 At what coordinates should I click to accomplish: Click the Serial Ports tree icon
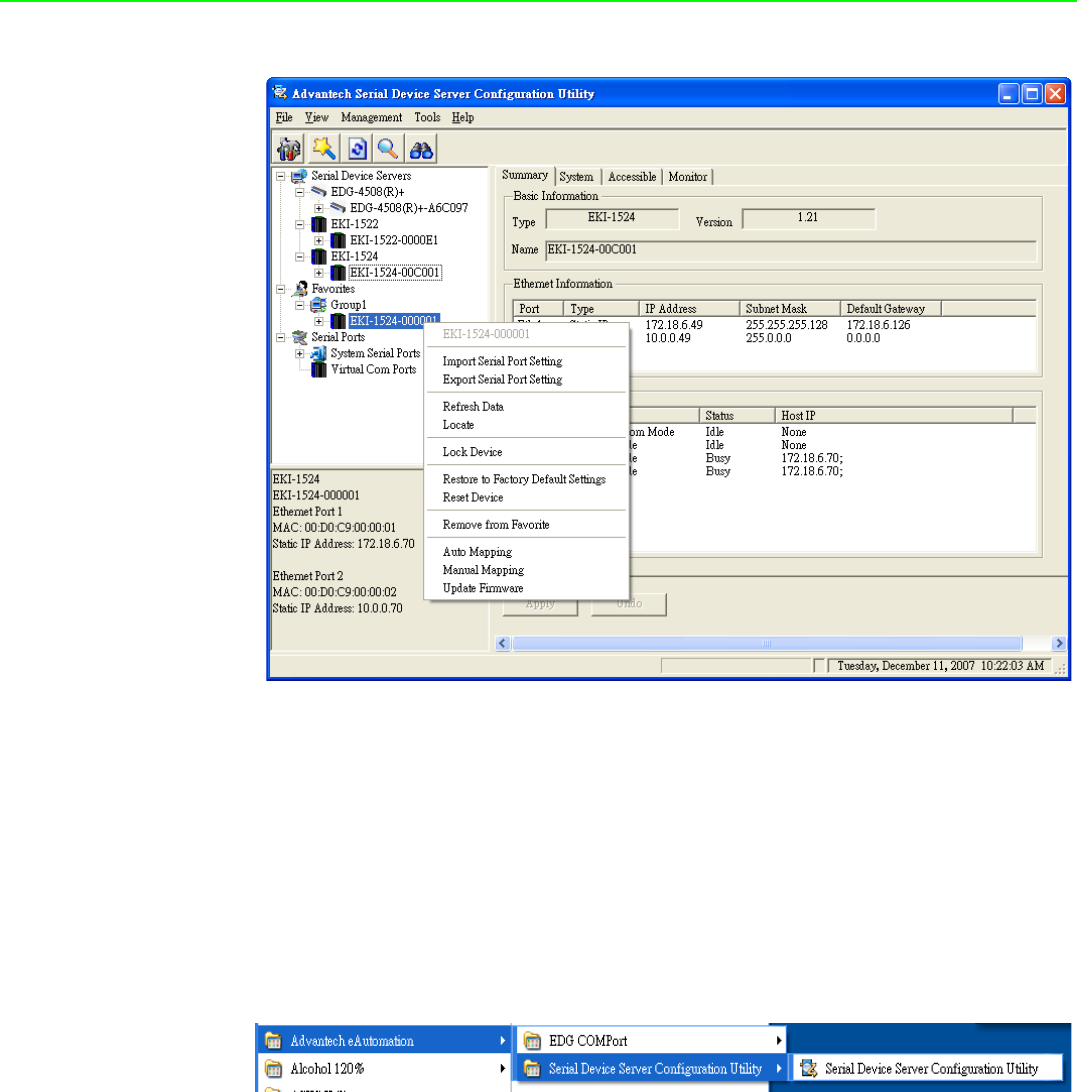click(x=300, y=337)
